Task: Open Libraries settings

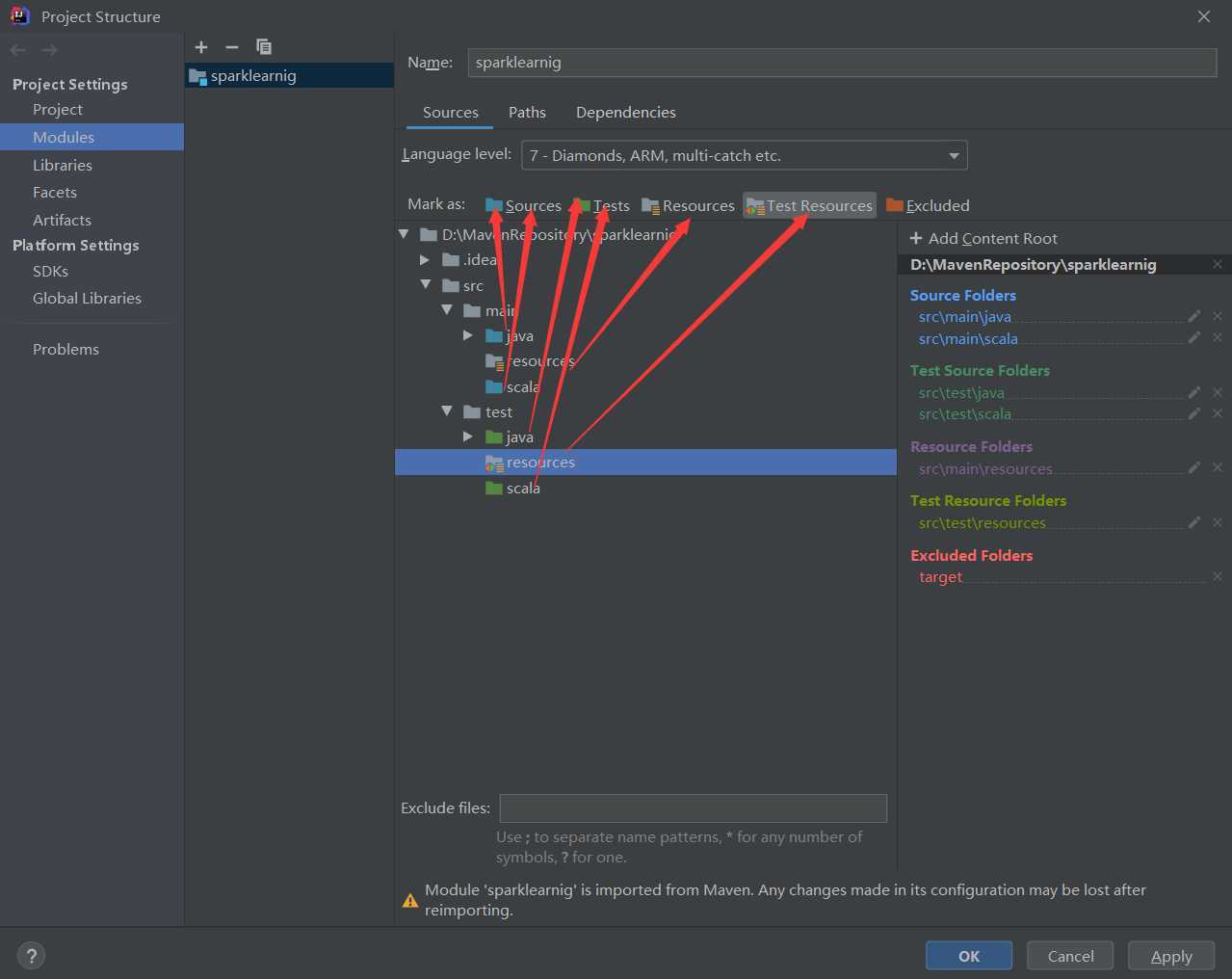Action: (63, 165)
